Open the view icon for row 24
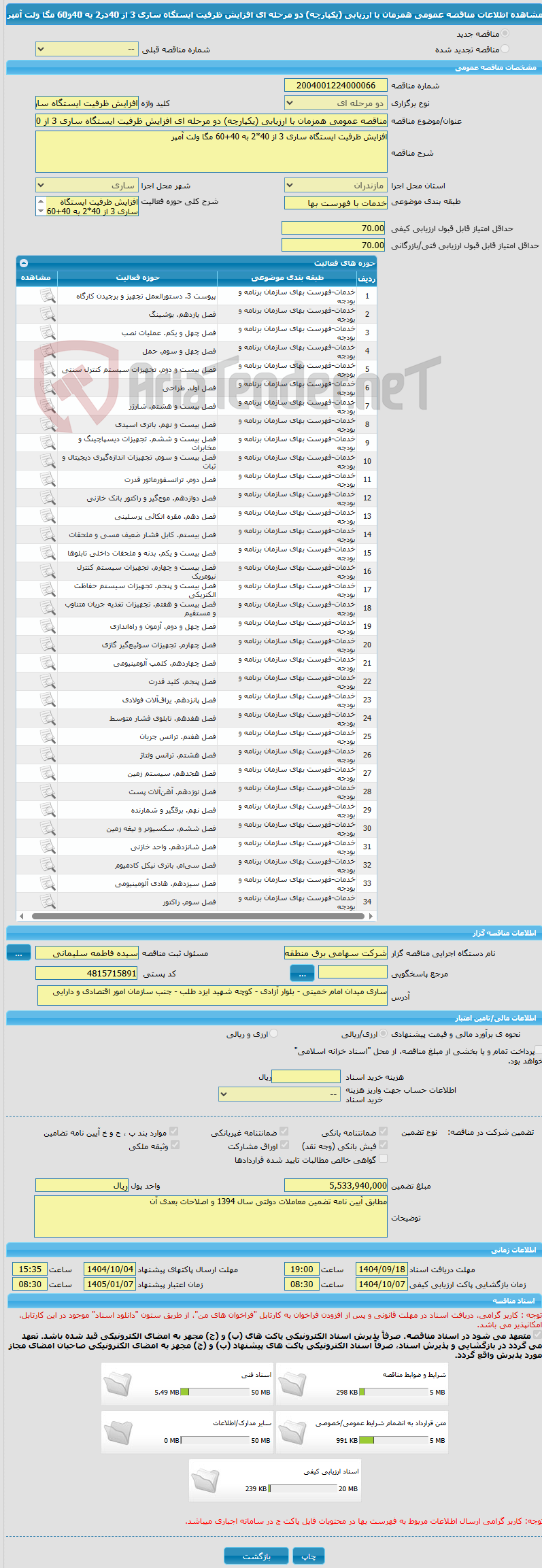 pos(48,718)
